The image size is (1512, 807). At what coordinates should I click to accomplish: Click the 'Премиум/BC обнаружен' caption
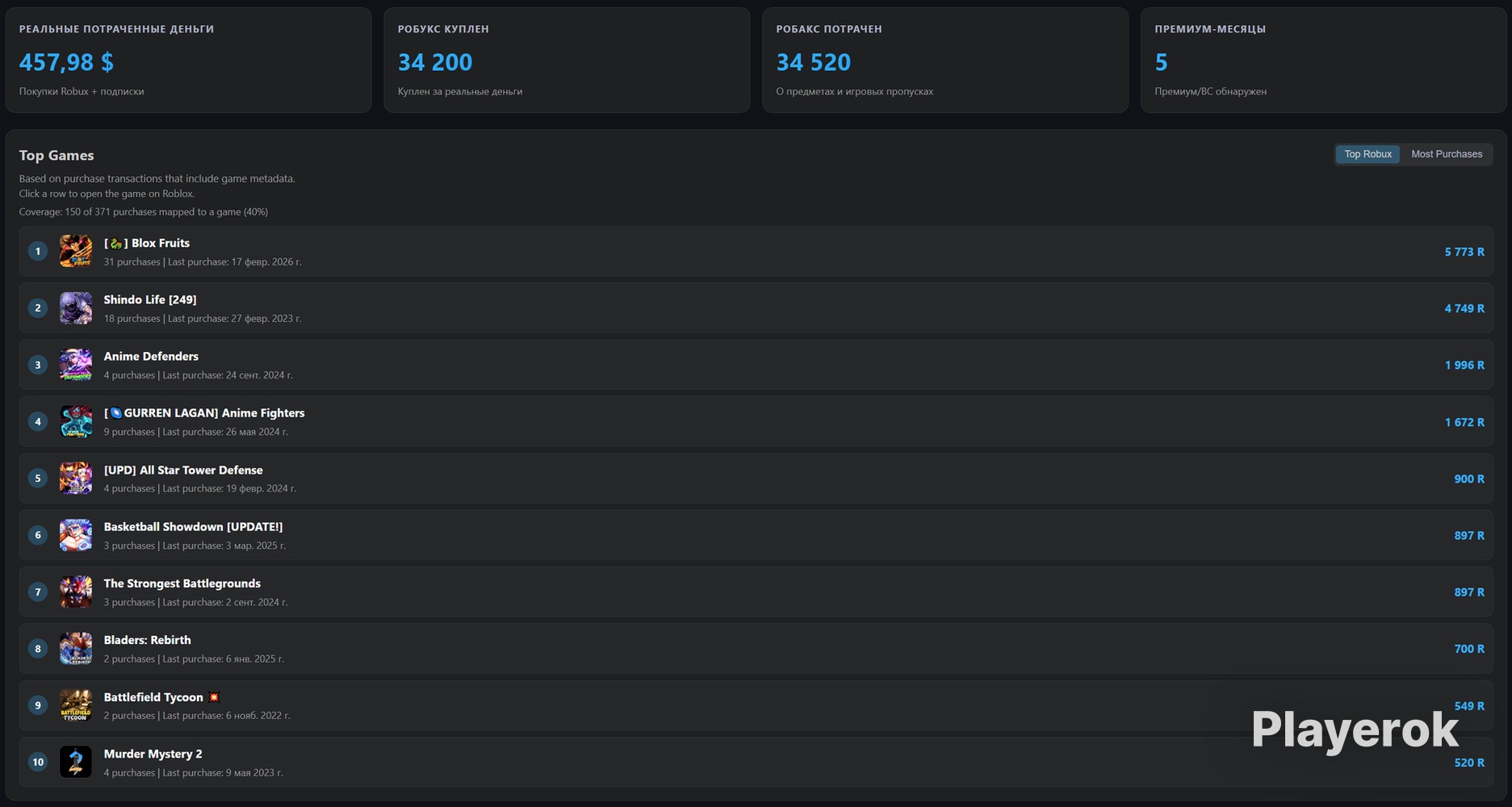[1211, 91]
